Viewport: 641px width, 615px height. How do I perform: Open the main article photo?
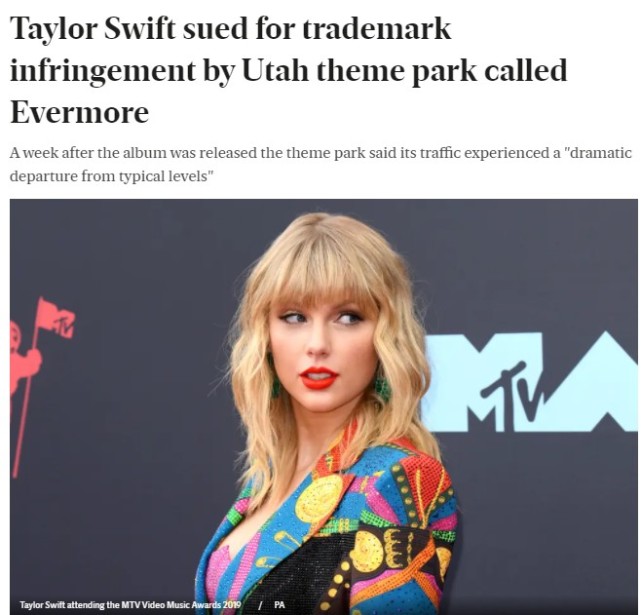point(323,406)
